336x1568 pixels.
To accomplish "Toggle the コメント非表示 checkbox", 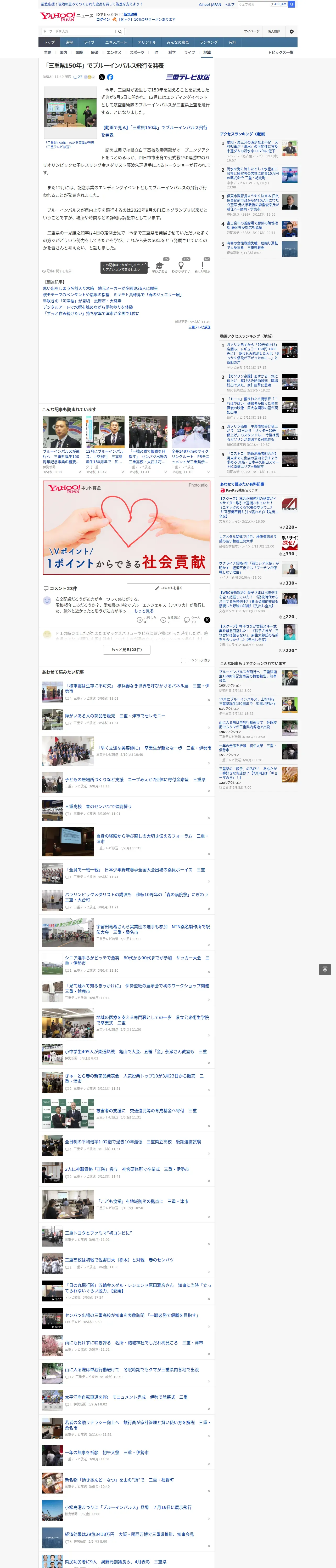I will (183, 660).
